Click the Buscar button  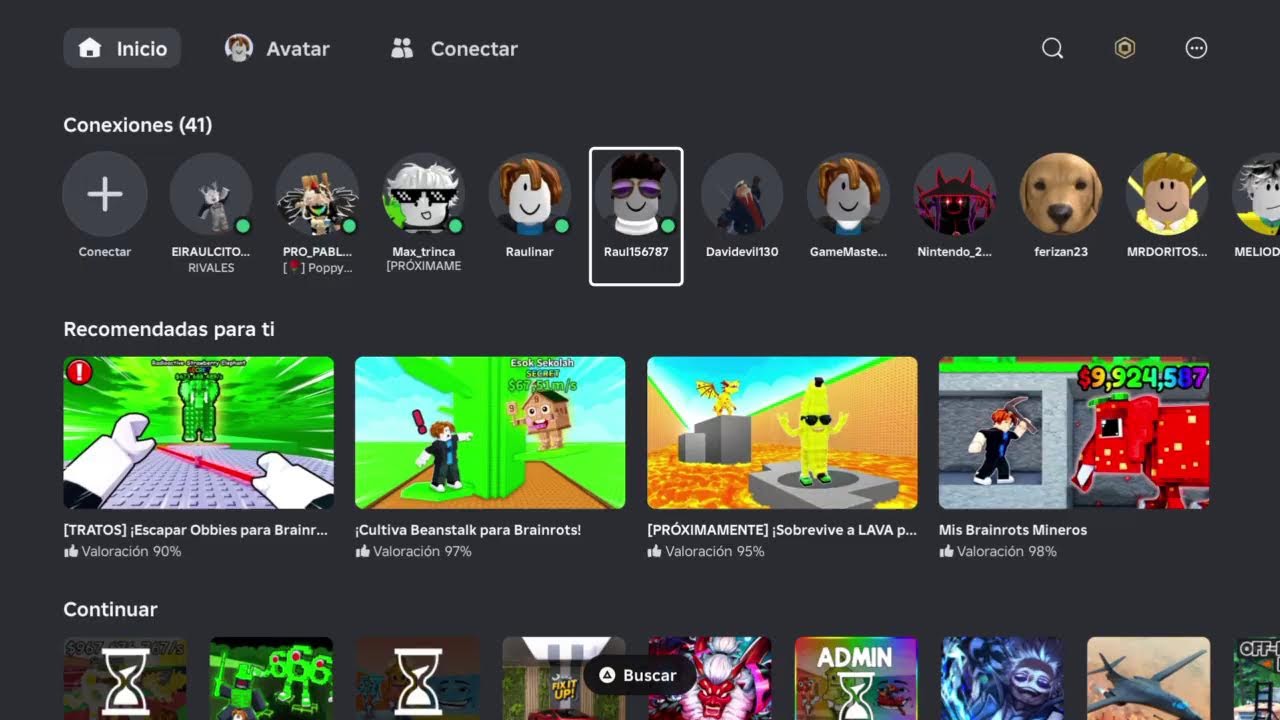point(638,675)
